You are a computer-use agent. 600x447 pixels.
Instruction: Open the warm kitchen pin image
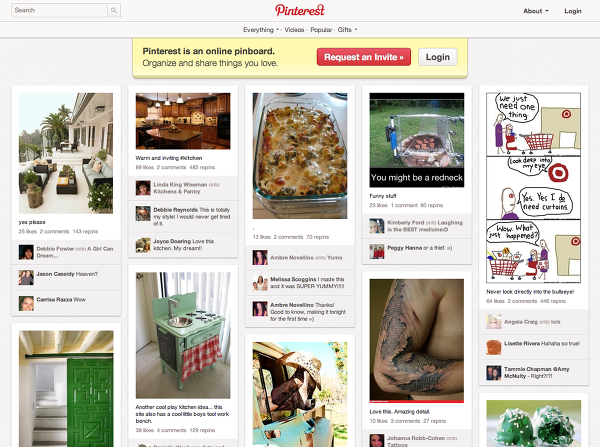(183, 121)
